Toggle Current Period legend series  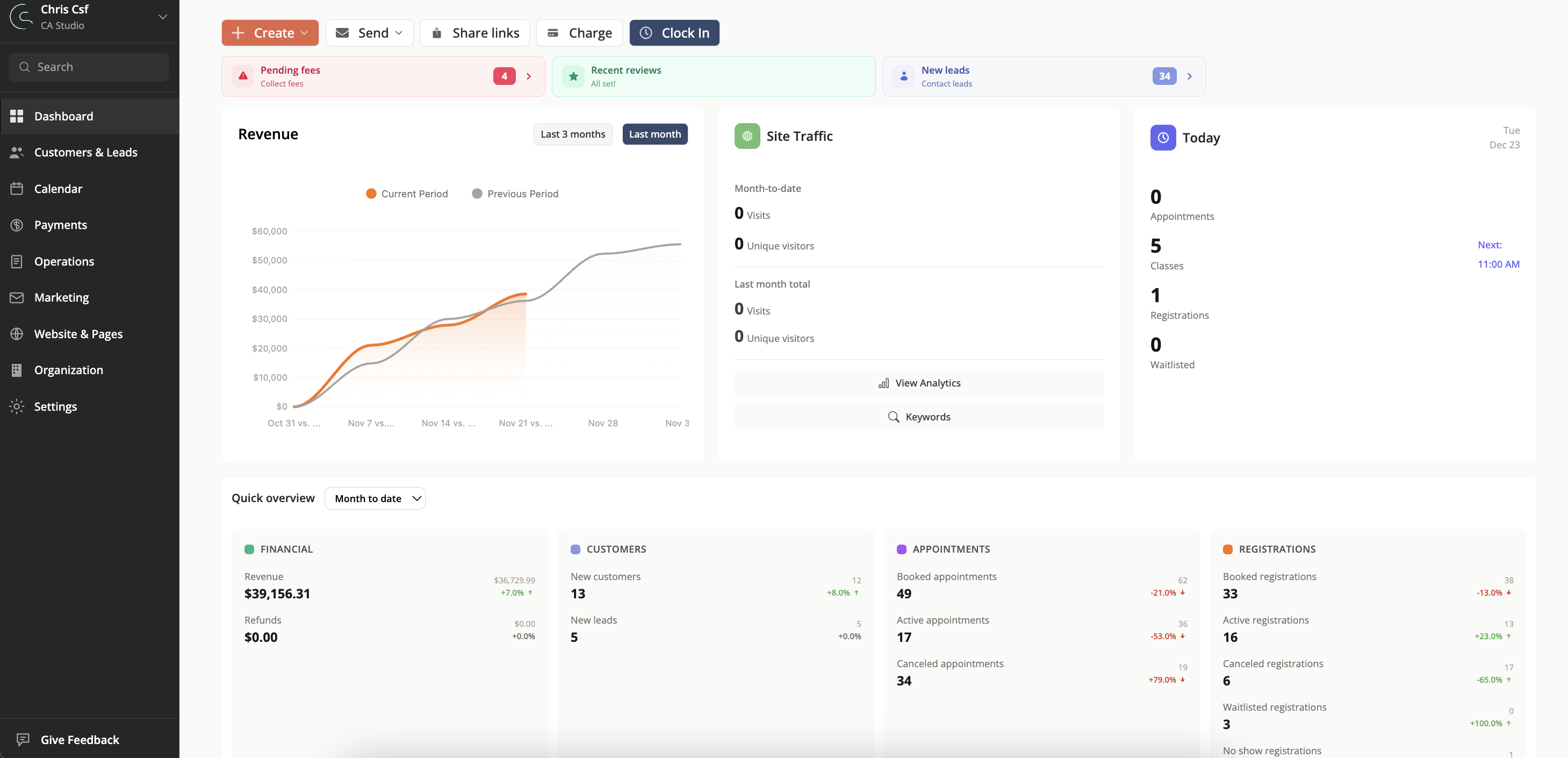click(407, 194)
